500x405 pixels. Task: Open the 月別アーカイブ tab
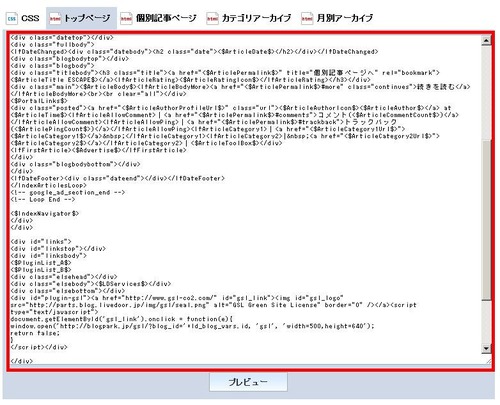point(337,18)
